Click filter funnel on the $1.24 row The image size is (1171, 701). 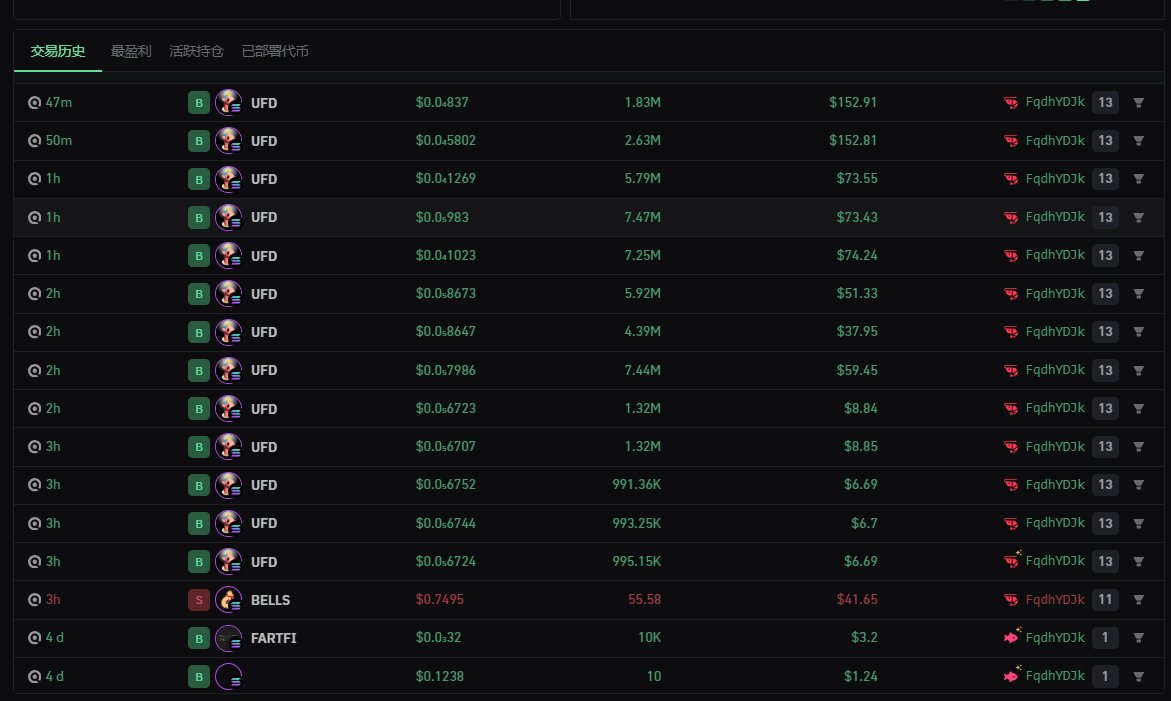pos(1138,676)
